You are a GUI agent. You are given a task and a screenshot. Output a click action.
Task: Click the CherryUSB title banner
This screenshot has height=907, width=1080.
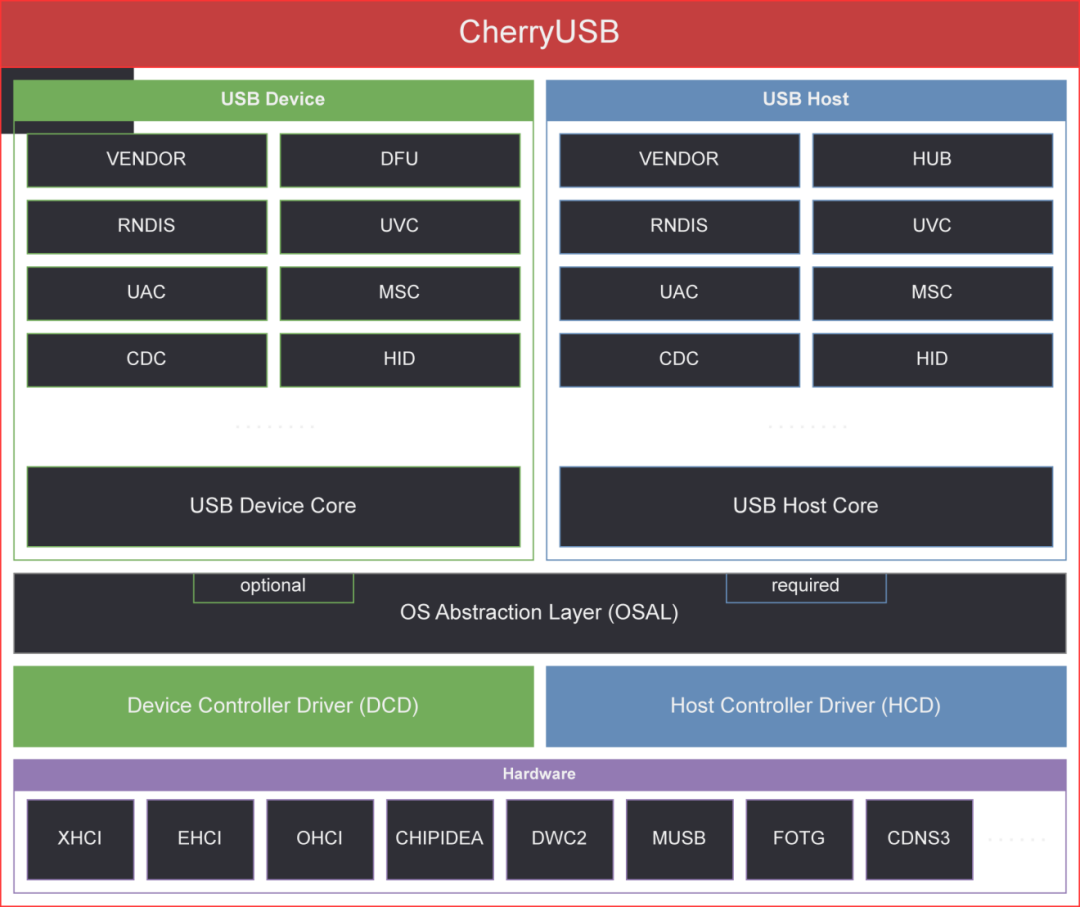539,33
